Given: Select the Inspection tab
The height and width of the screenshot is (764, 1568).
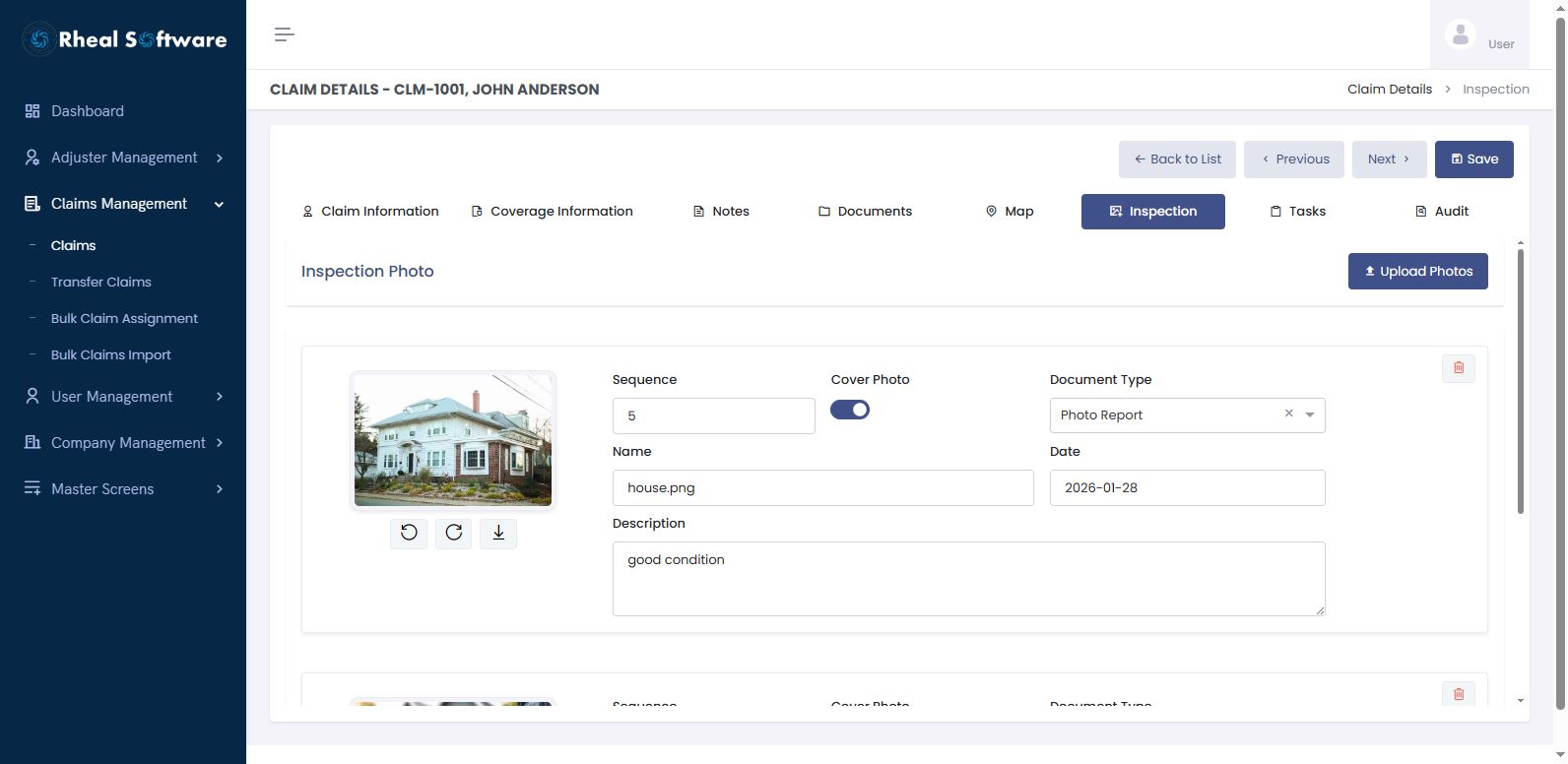Looking at the screenshot, I should (1153, 212).
